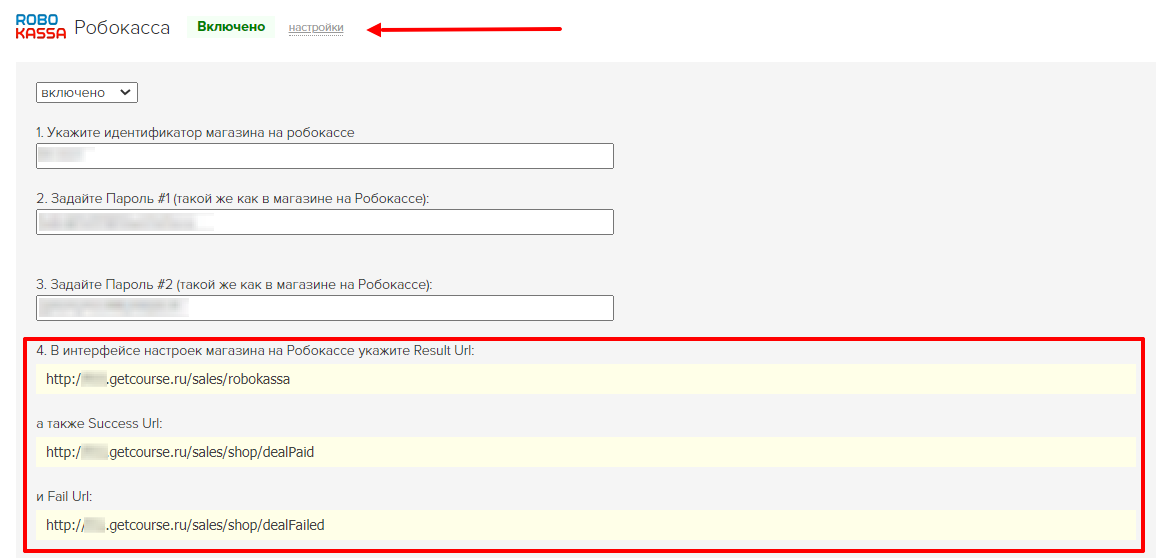This screenshot has width=1171, height=558.
Task: Focus the Robokassa shop identifier field
Action: tap(325, 156)
